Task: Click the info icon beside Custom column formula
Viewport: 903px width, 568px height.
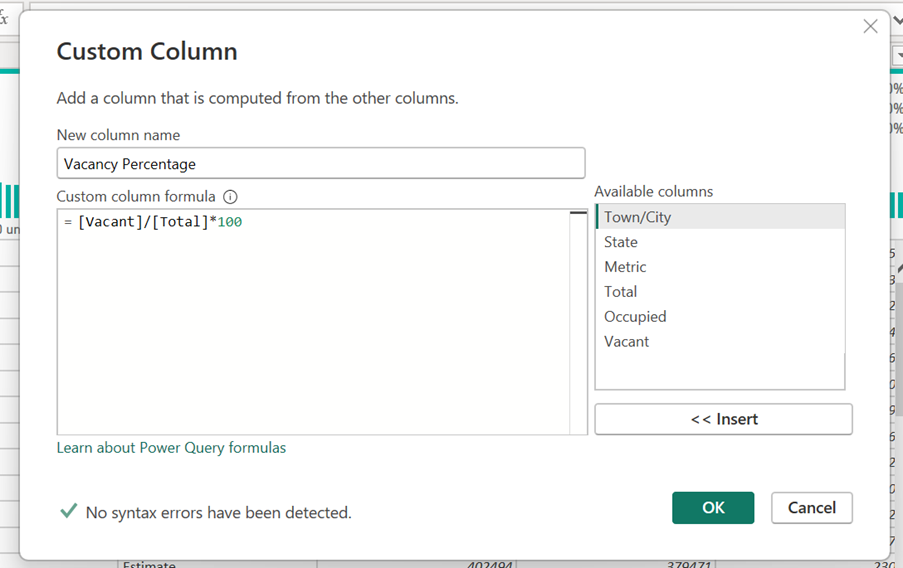Action: (231, 197)
